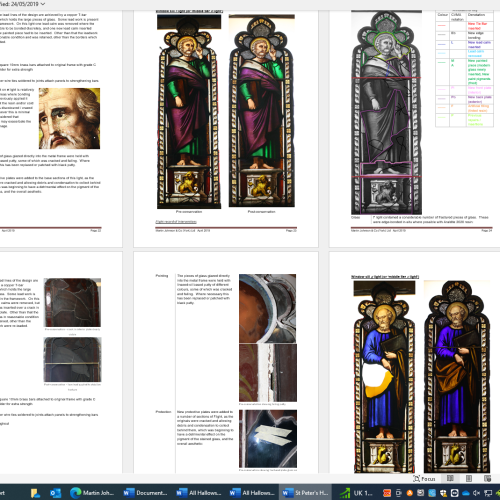Open the Focus mode button in status bar
The image size is (500, 500).
(424, 479)
